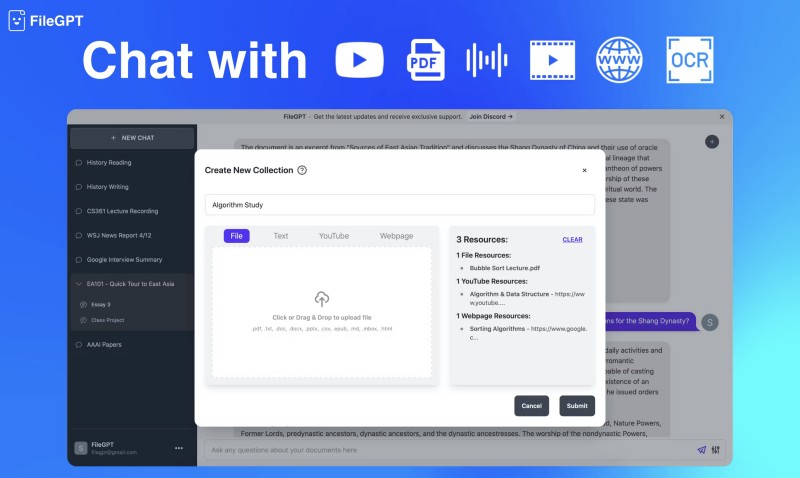Open the chat settings sliders icon
Screen dimensions: 800x478
[716, 449]
